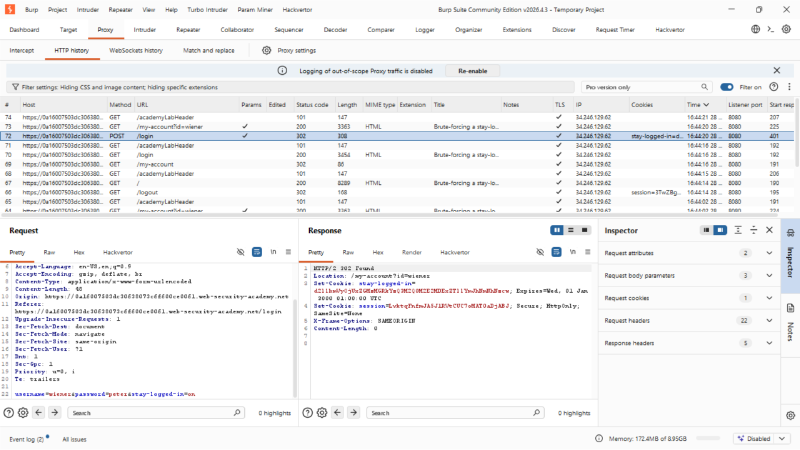Viewport: 800px width, 450px height.
Task: Switch to Decoder tool tab
Action: pyautogui.click(x=335, y=30)
